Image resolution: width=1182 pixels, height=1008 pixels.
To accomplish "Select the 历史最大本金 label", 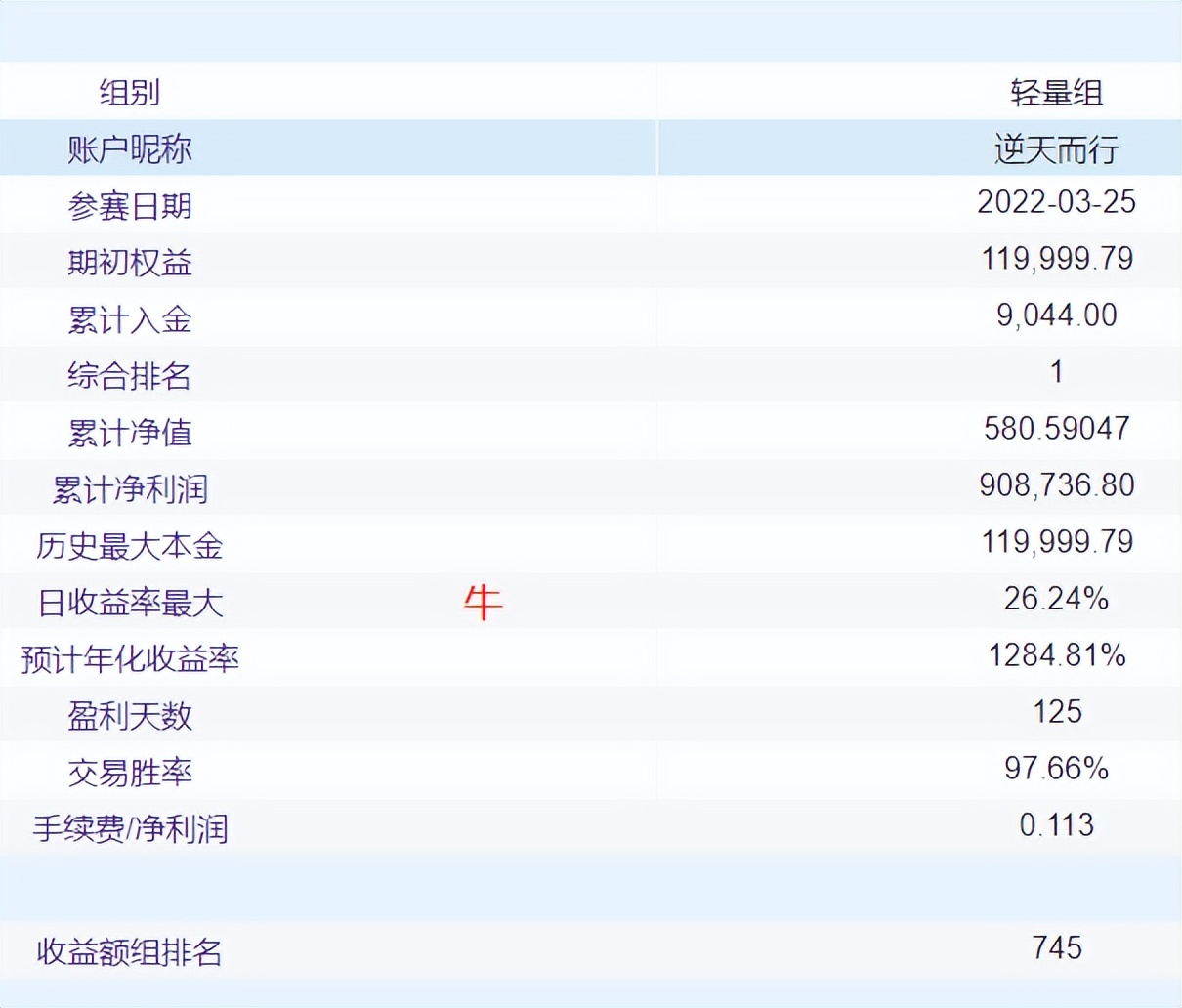I will (130, 546).
